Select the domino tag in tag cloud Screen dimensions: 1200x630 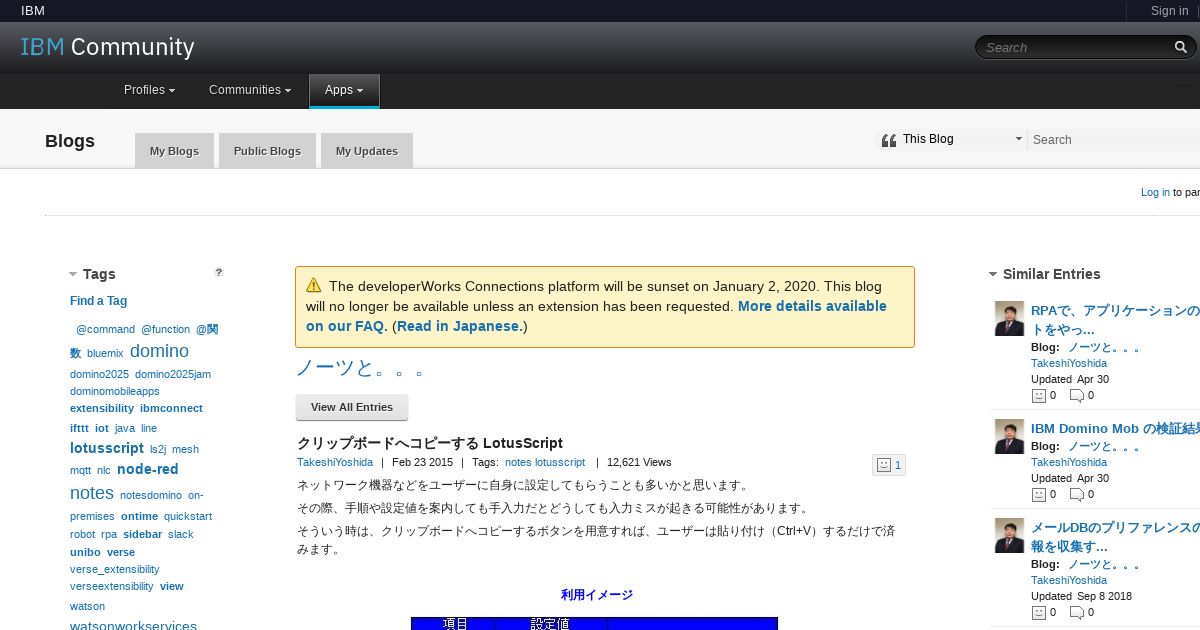pos(159,351)
